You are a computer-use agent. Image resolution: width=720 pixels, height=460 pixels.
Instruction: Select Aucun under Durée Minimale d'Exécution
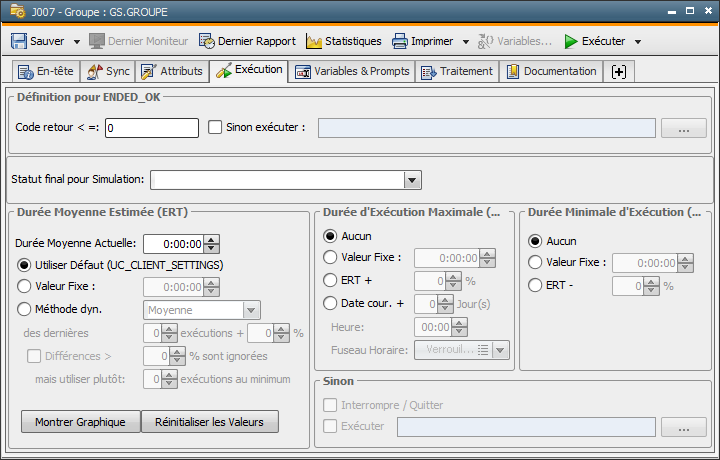click(535, 241)
